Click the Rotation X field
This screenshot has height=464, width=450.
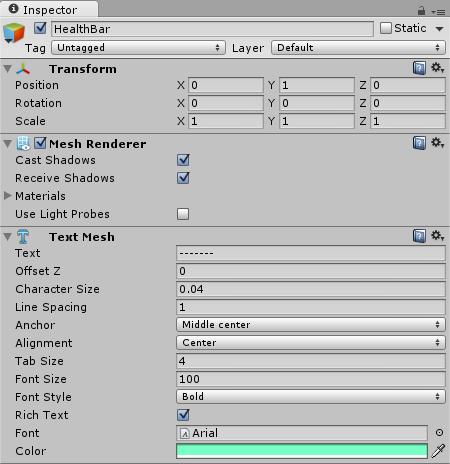(226, 103)
